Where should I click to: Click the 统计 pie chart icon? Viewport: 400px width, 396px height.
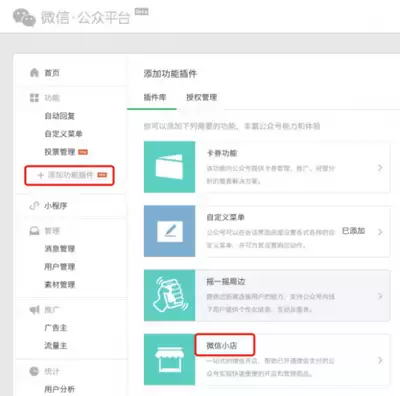click(x=34, y=371)
